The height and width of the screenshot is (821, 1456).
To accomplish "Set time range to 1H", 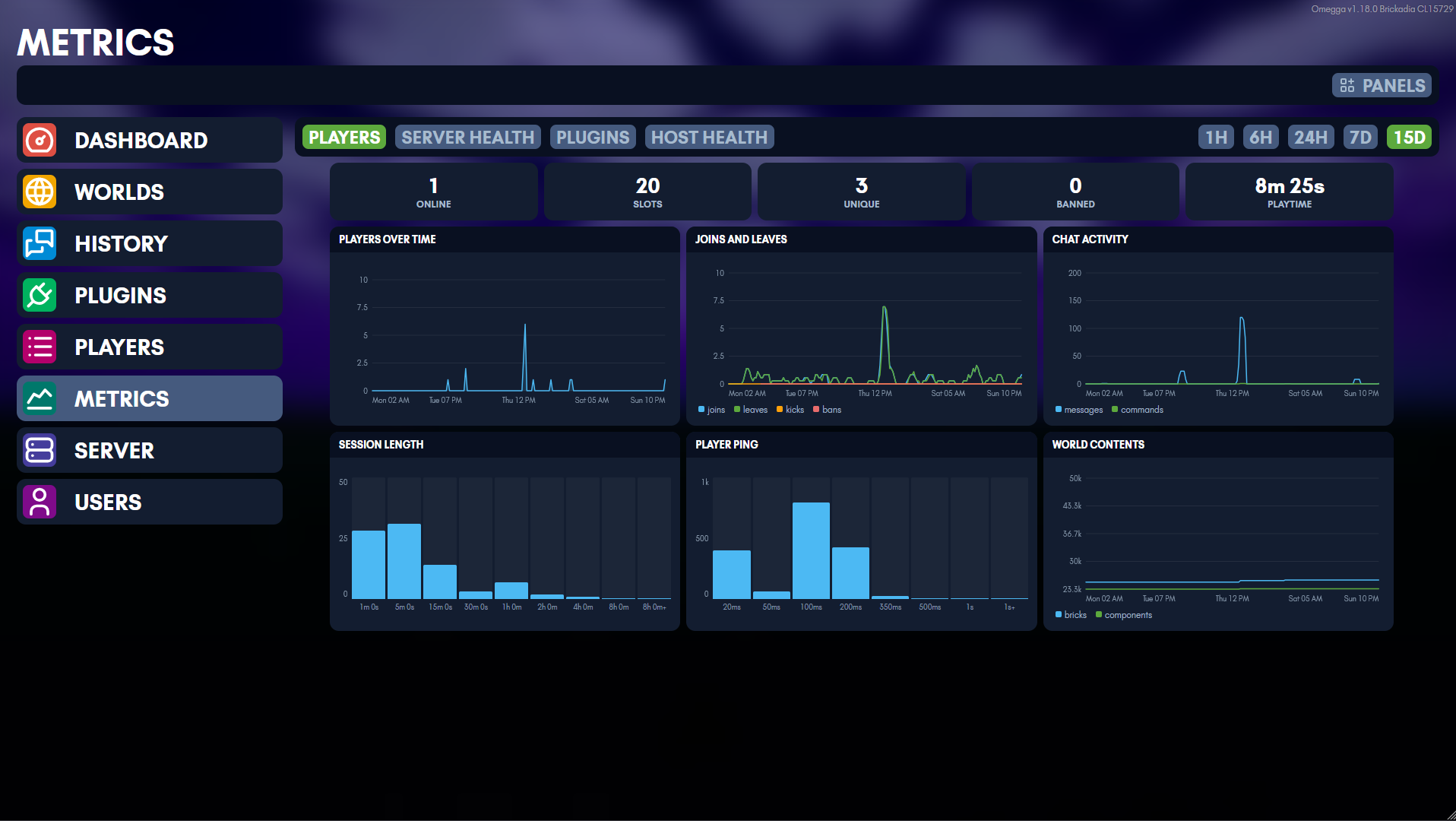I will point(1216,138).
